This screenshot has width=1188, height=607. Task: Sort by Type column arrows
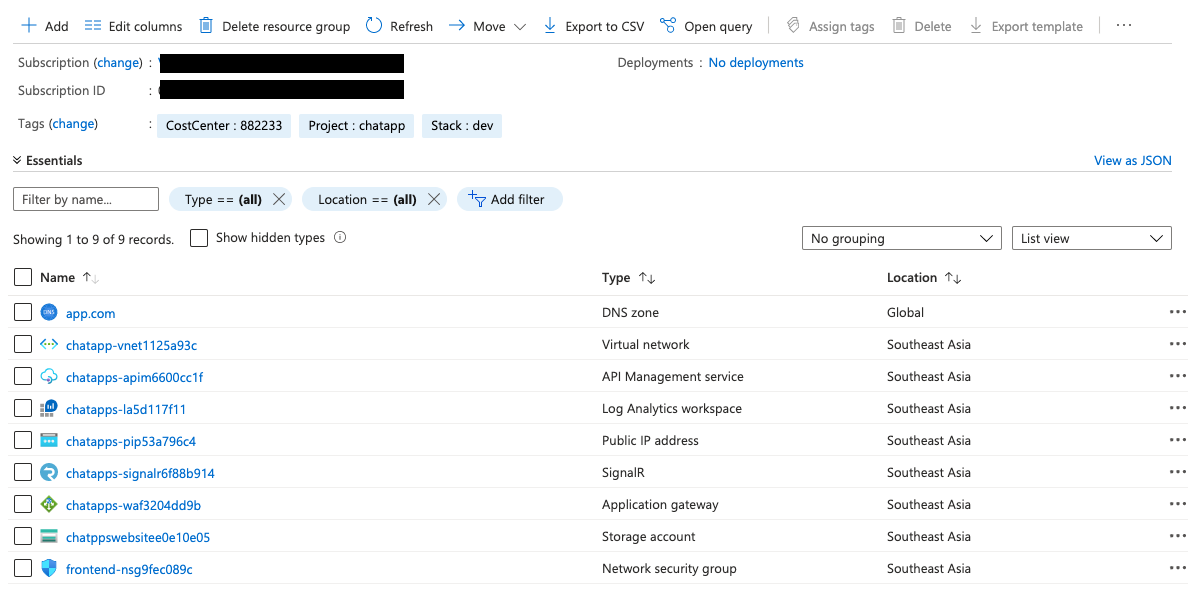pos(647,278)
